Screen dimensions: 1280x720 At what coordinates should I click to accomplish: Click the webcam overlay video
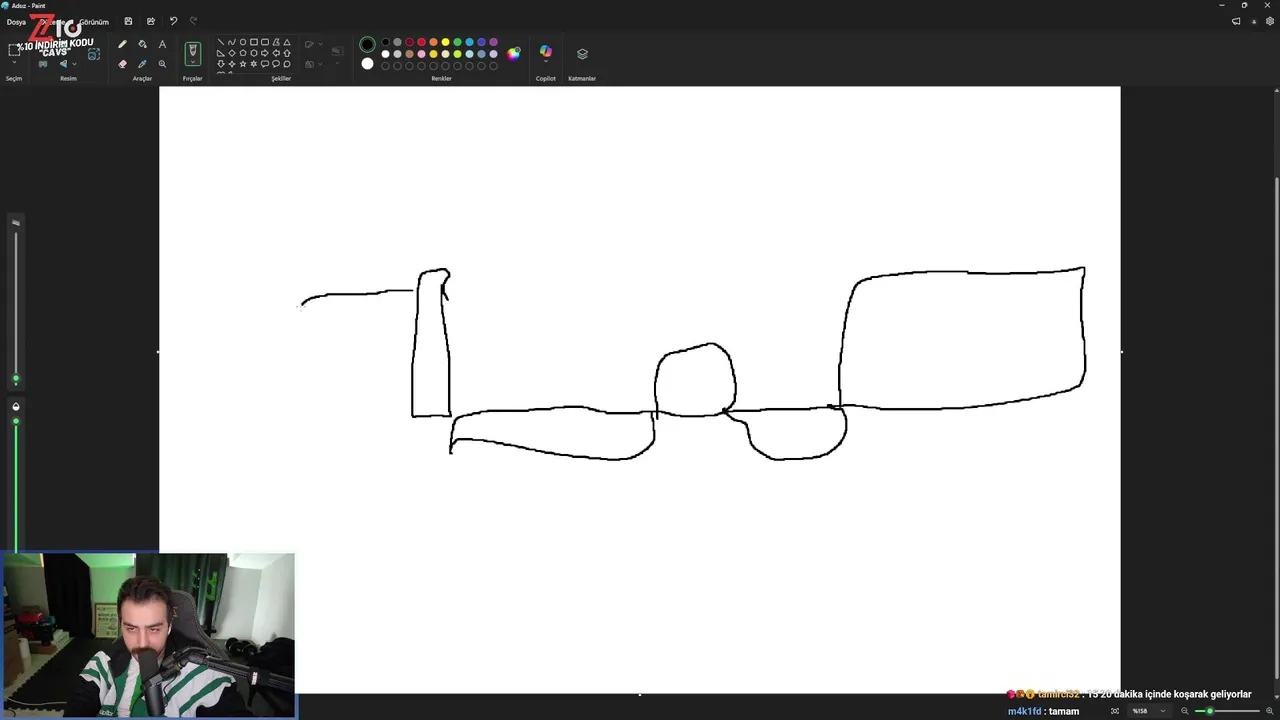(148, 635)
